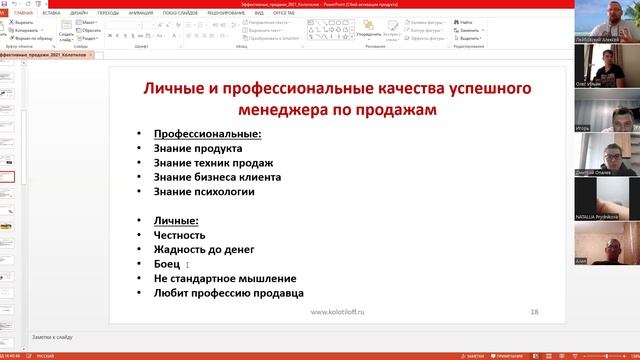Switch to ВИД ribbon tab

coord(259,13)
